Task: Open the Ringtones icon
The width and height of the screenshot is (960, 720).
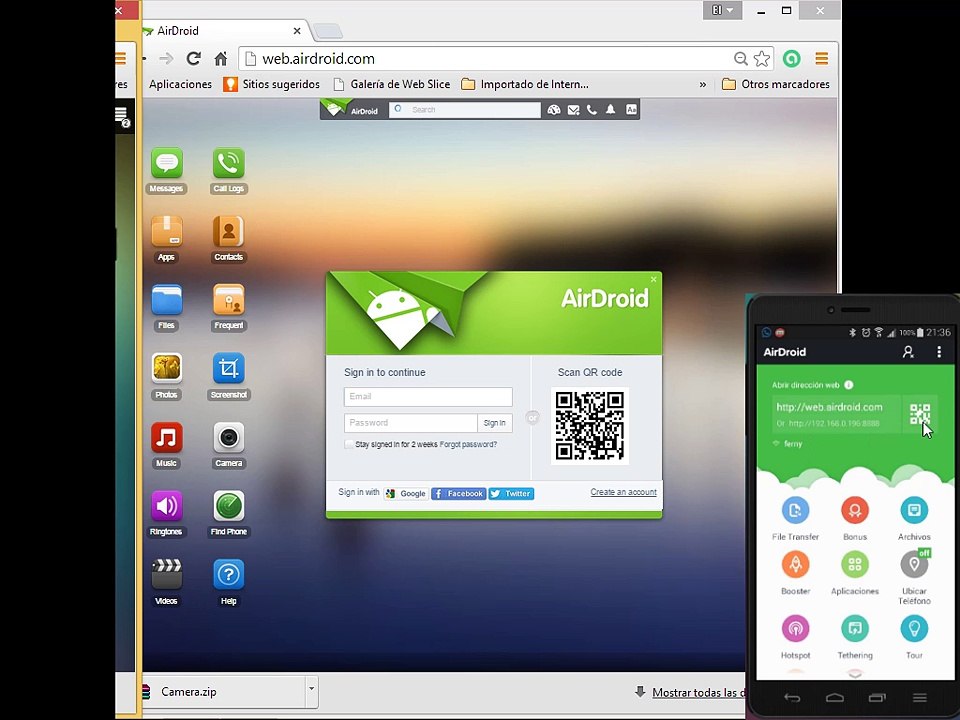Action: click(x=167, y=506)
